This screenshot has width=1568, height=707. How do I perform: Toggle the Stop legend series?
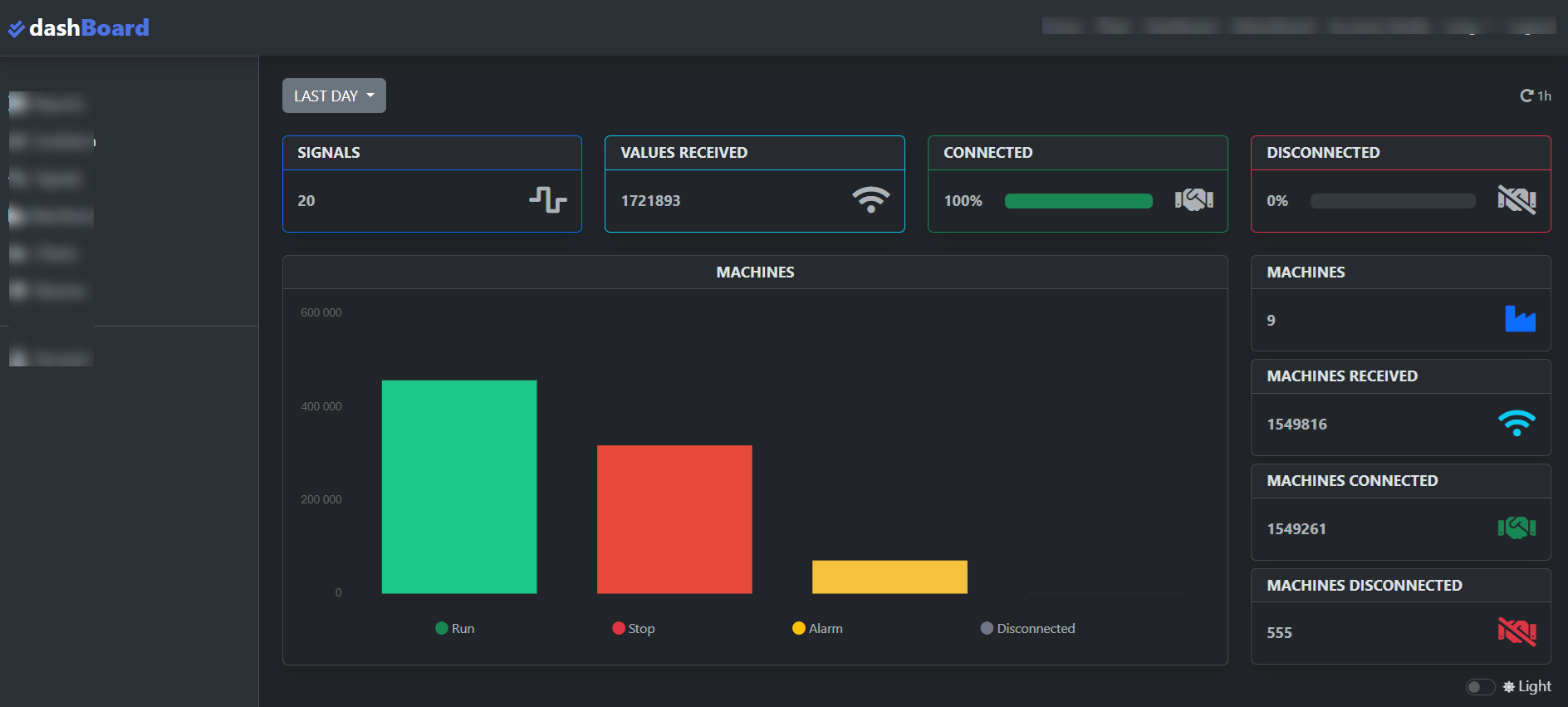tap(634, 628)
